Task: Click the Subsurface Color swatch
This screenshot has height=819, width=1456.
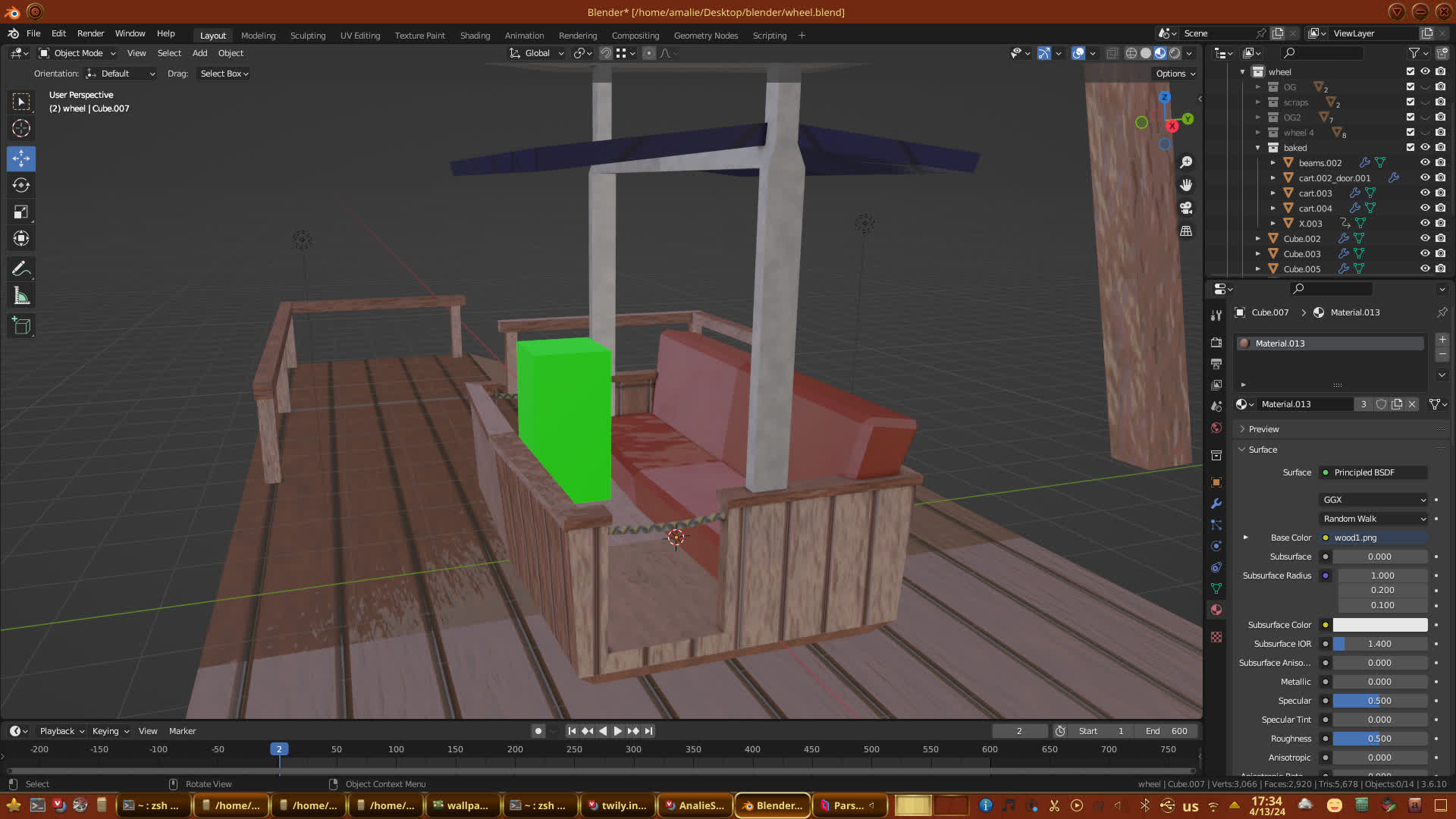Action: 1379,625
